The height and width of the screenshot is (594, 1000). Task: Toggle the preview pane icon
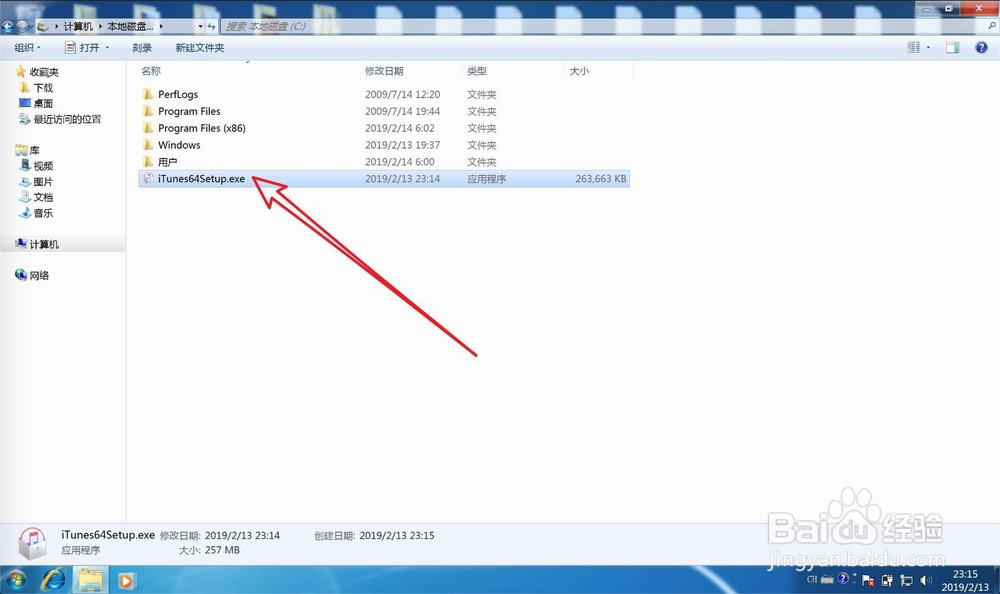tap(952, 48)
